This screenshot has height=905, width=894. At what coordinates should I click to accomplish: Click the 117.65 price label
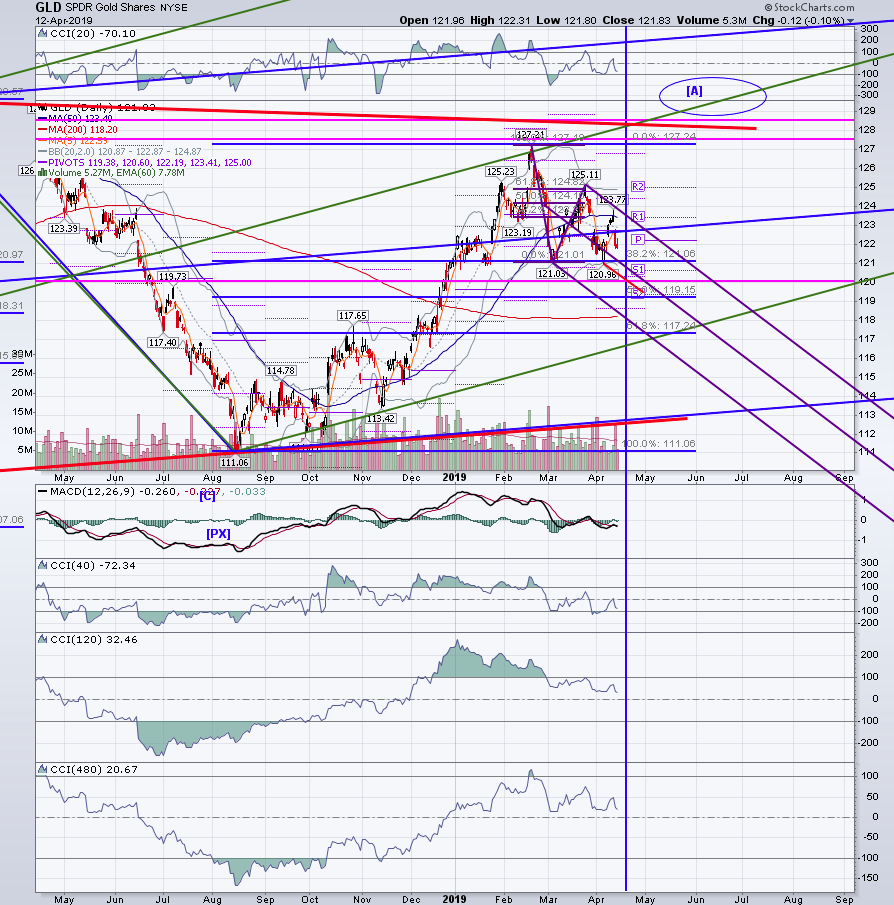click(353, 316)
